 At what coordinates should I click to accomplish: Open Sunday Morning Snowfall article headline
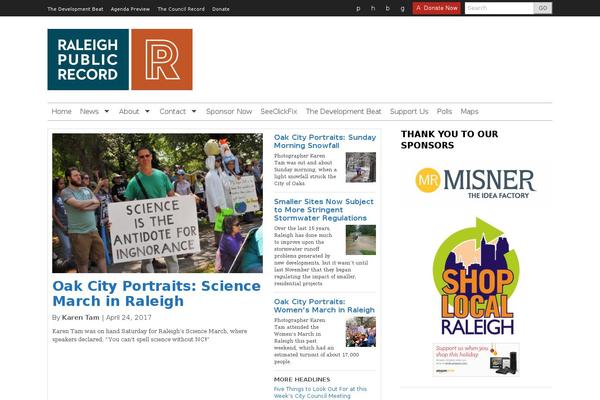pyautogui.click(x=325, y=141)
